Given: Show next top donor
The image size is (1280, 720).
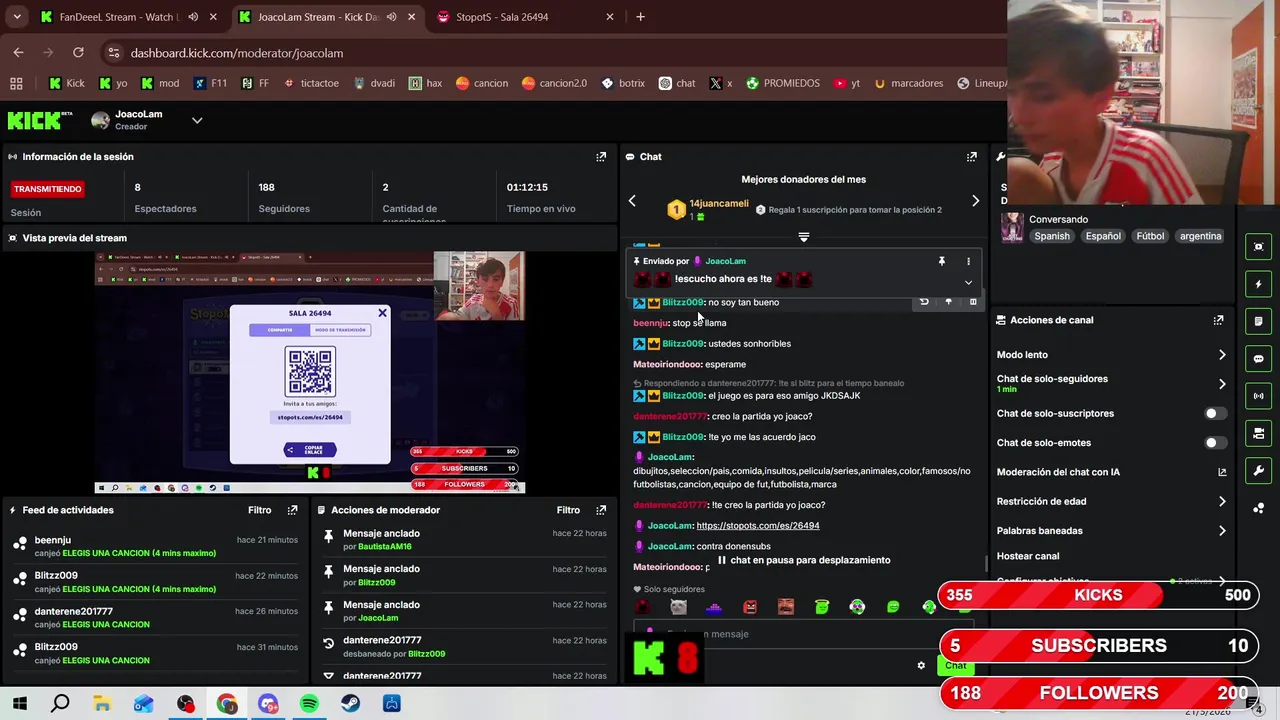Looking at the screenshot, I should (x=975, y=201).
